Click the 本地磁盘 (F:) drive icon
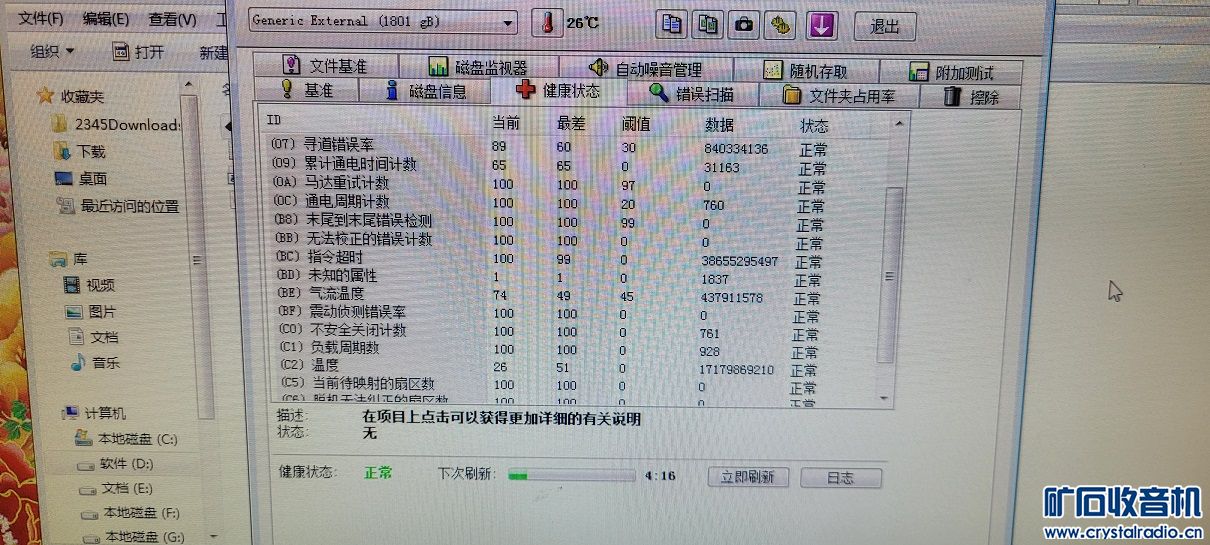Screen dimensions: 1210x545 click(91, 514)
